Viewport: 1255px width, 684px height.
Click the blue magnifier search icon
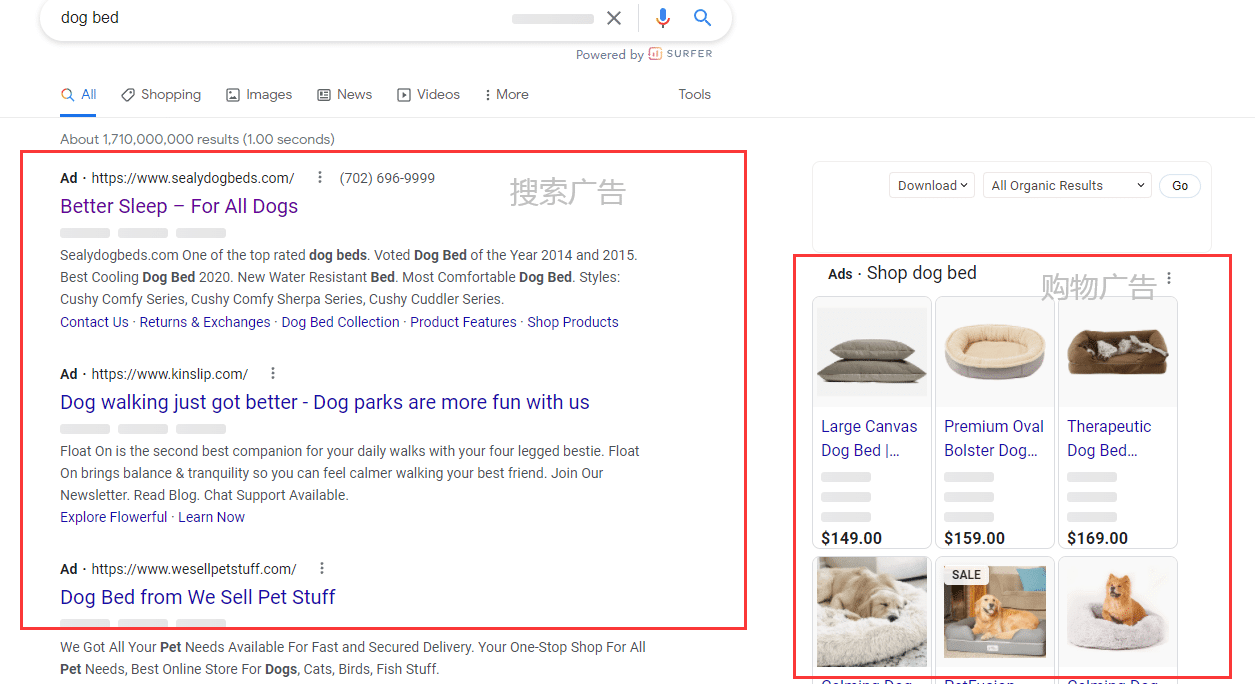[703, 18]
